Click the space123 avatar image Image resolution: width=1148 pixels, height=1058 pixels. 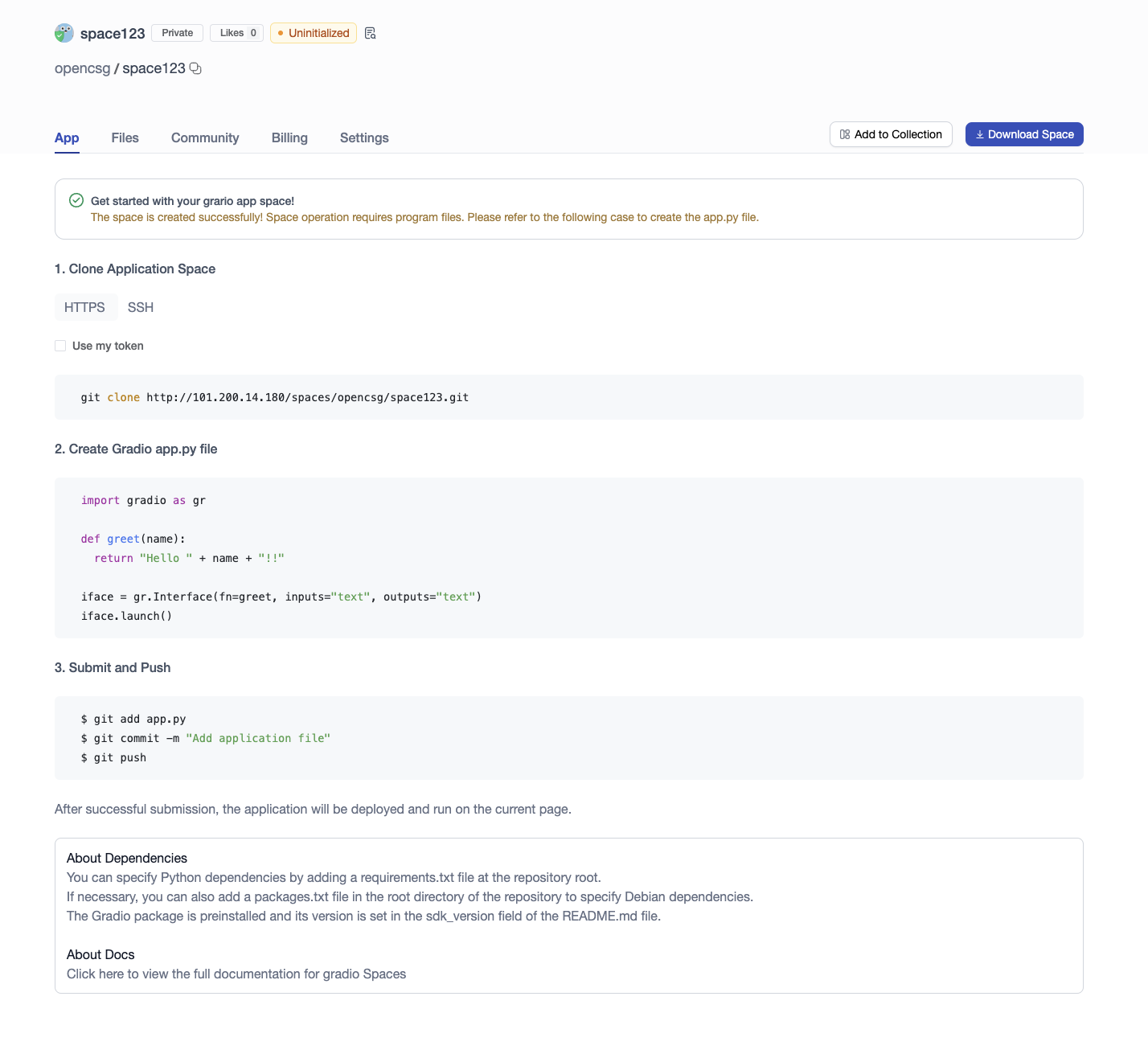(63, 33)
